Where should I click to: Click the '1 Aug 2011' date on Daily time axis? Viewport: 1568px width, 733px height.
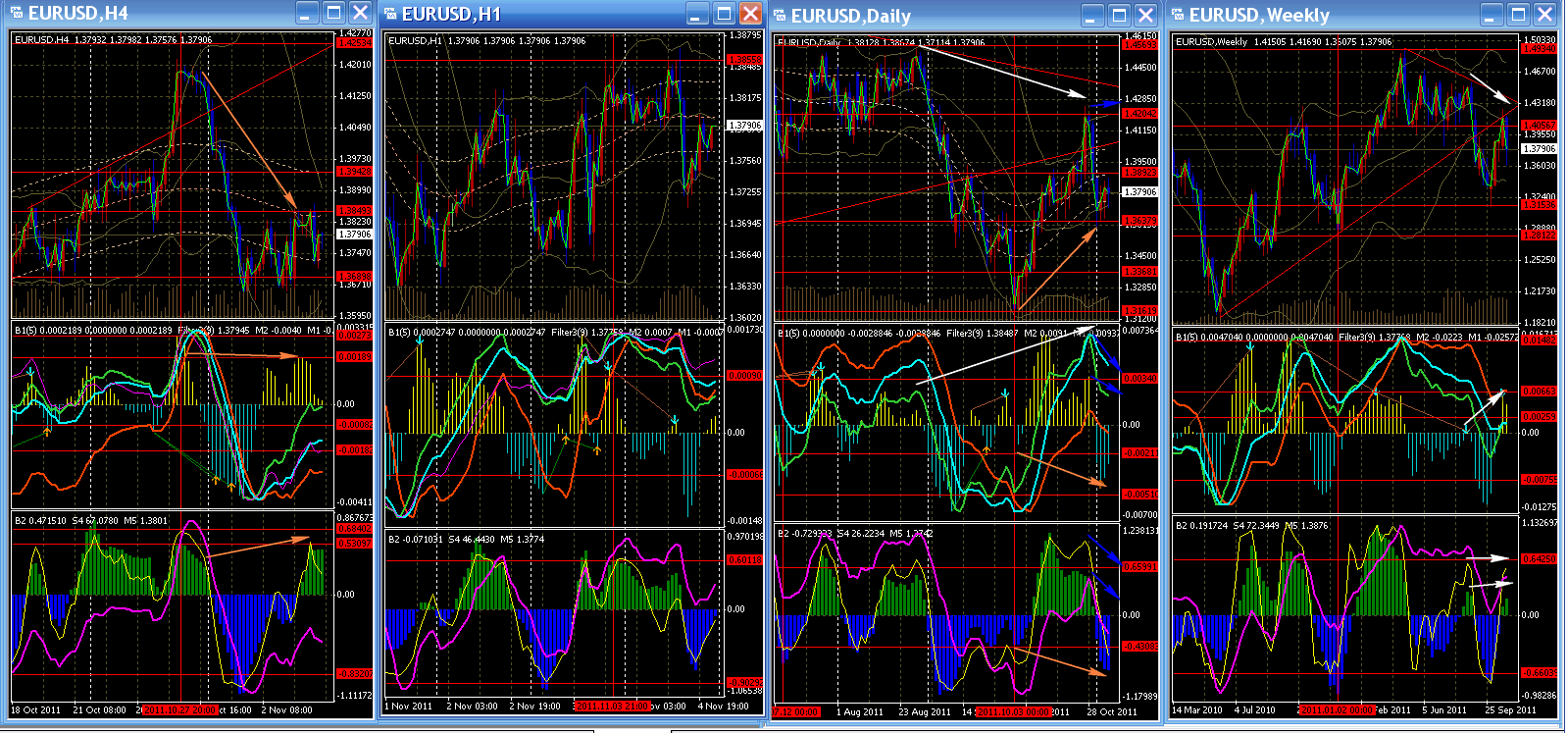[860, 711]
